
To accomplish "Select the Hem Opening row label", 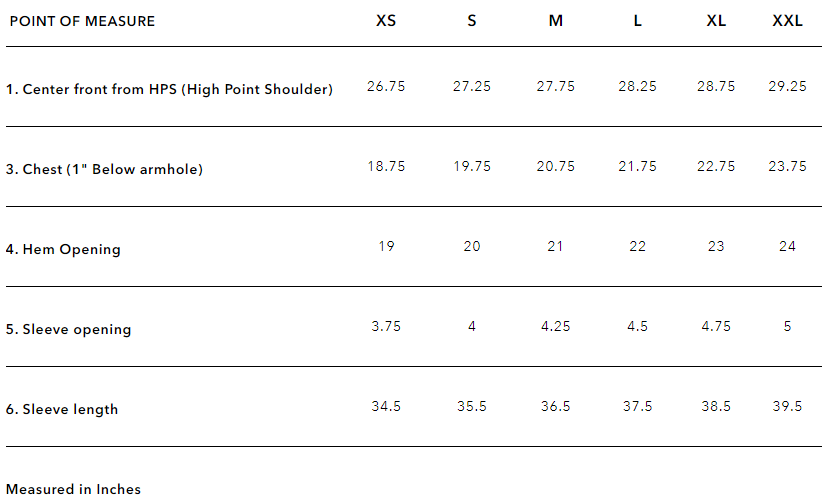I will tap(63, 249).
